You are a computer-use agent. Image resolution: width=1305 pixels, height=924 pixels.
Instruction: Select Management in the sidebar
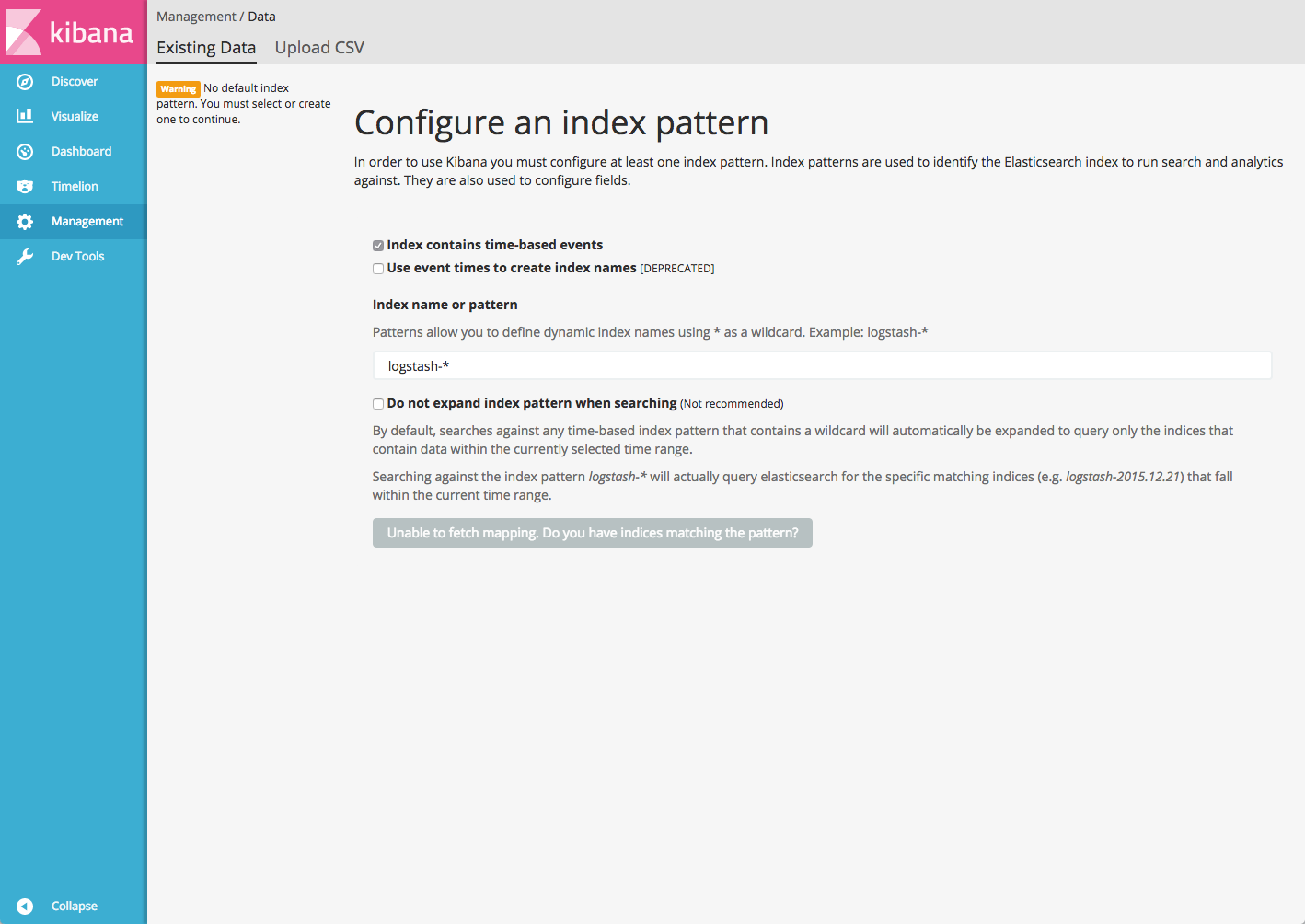tap(87, 222)
